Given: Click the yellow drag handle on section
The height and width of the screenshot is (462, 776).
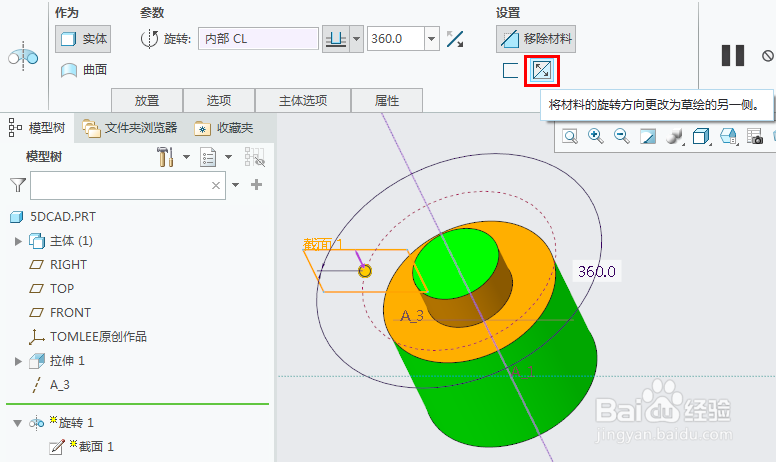Looking at the screenshot, I should (x=365, y=271).
